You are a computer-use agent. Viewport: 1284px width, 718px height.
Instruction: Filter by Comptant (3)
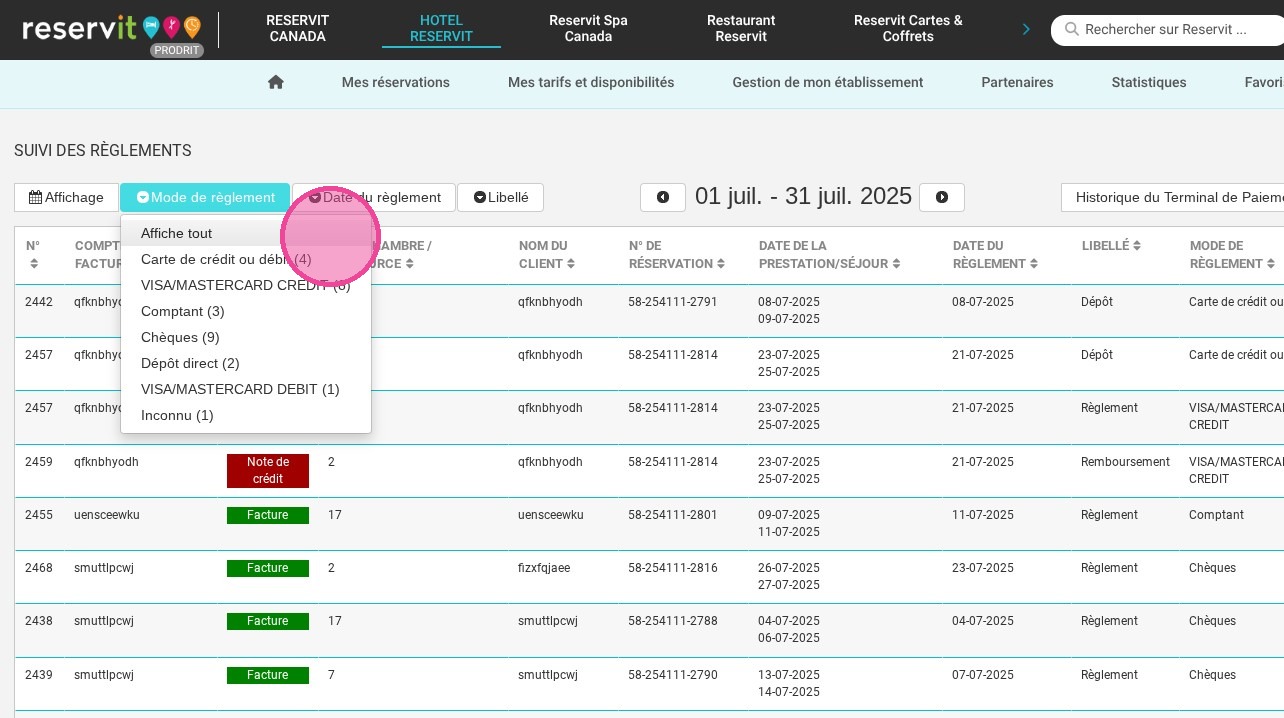tap(246, 311)
